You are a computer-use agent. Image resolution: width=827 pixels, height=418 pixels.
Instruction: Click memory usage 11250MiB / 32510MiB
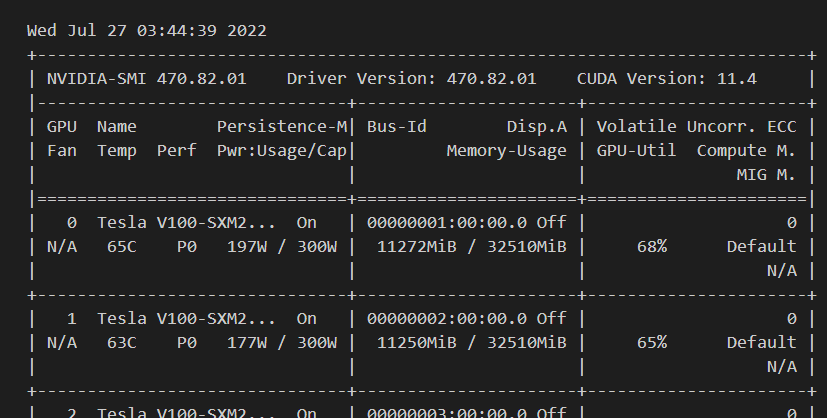(472, 343)
